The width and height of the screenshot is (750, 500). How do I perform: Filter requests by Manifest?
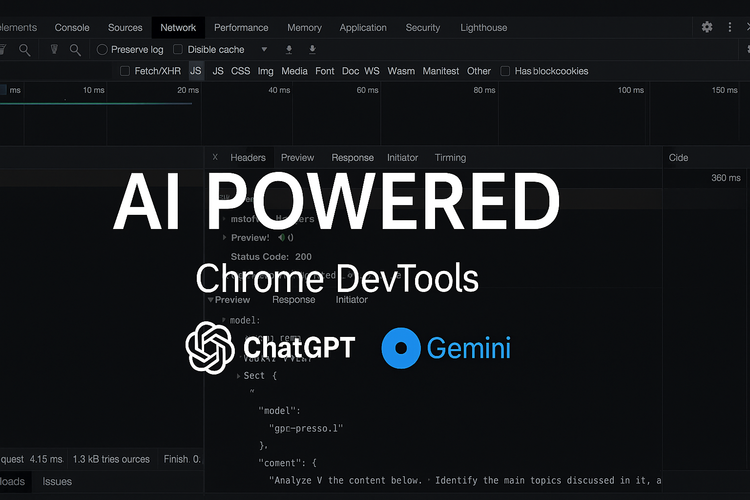441,71
